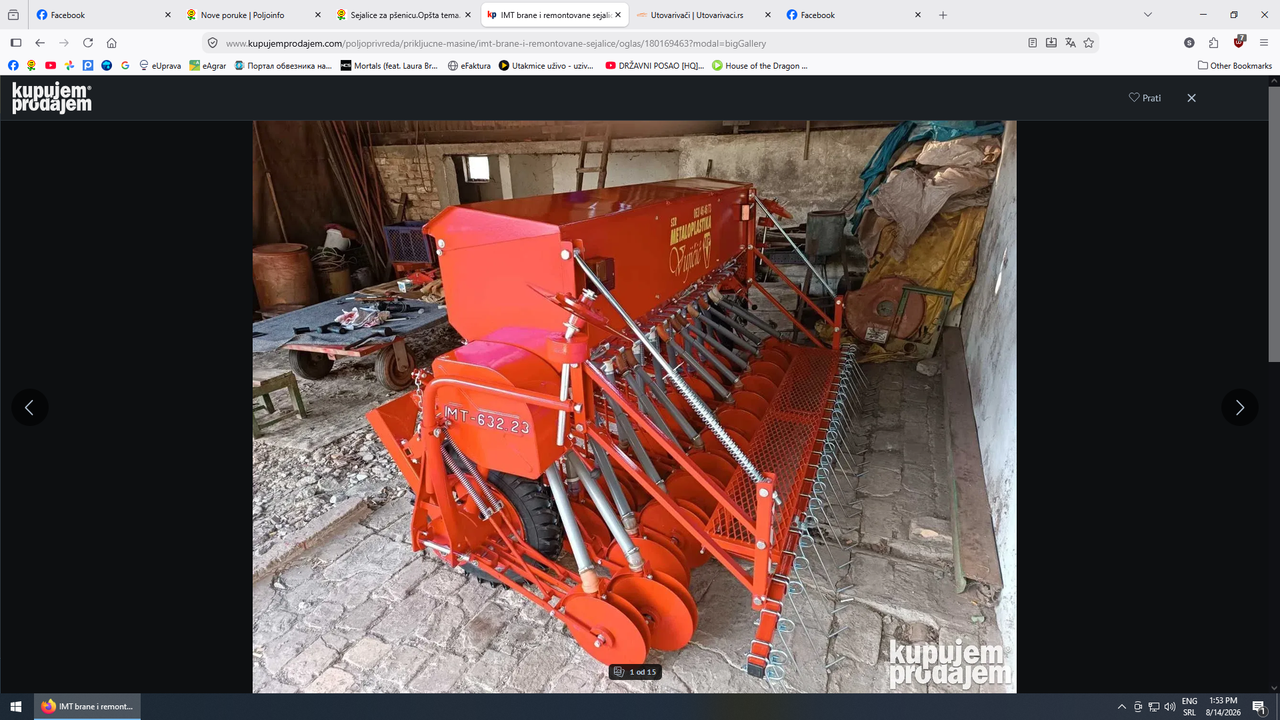Open the sunflower Poljoinfo bookmark icon

(x=32, y=65)
